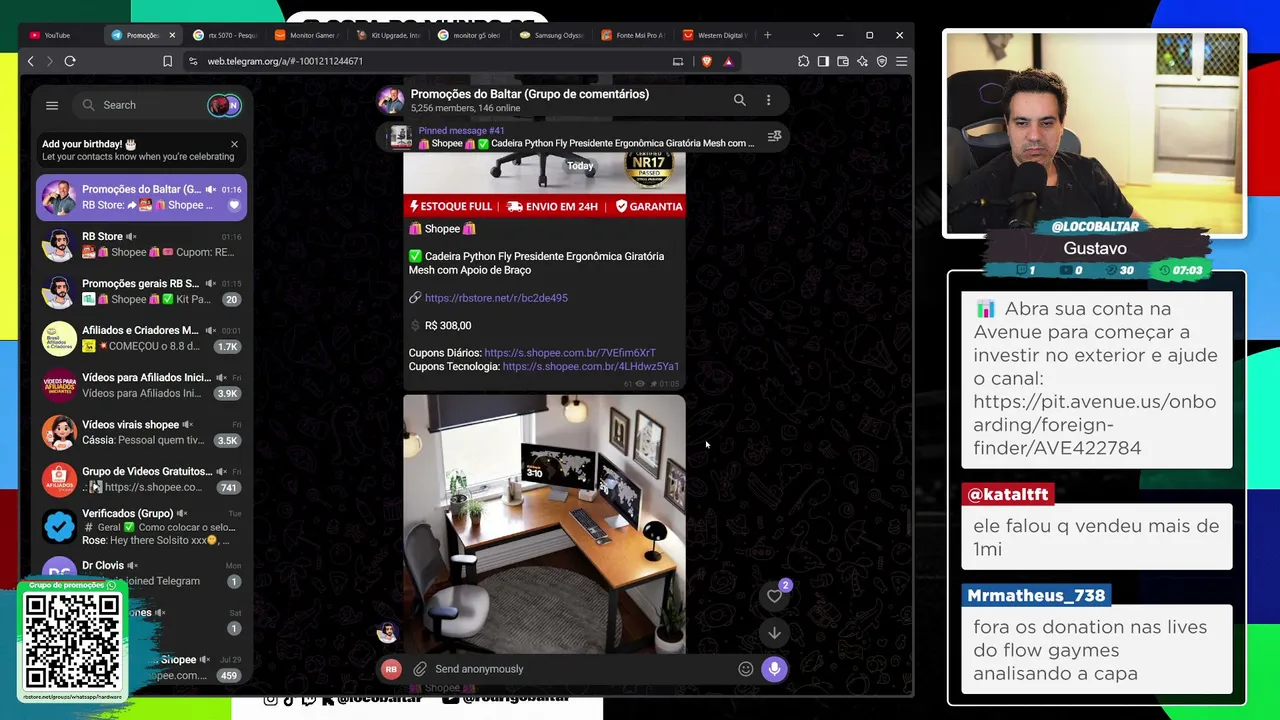
Task: Switch to the Samsung Odyssey tab
Action: 553,35
